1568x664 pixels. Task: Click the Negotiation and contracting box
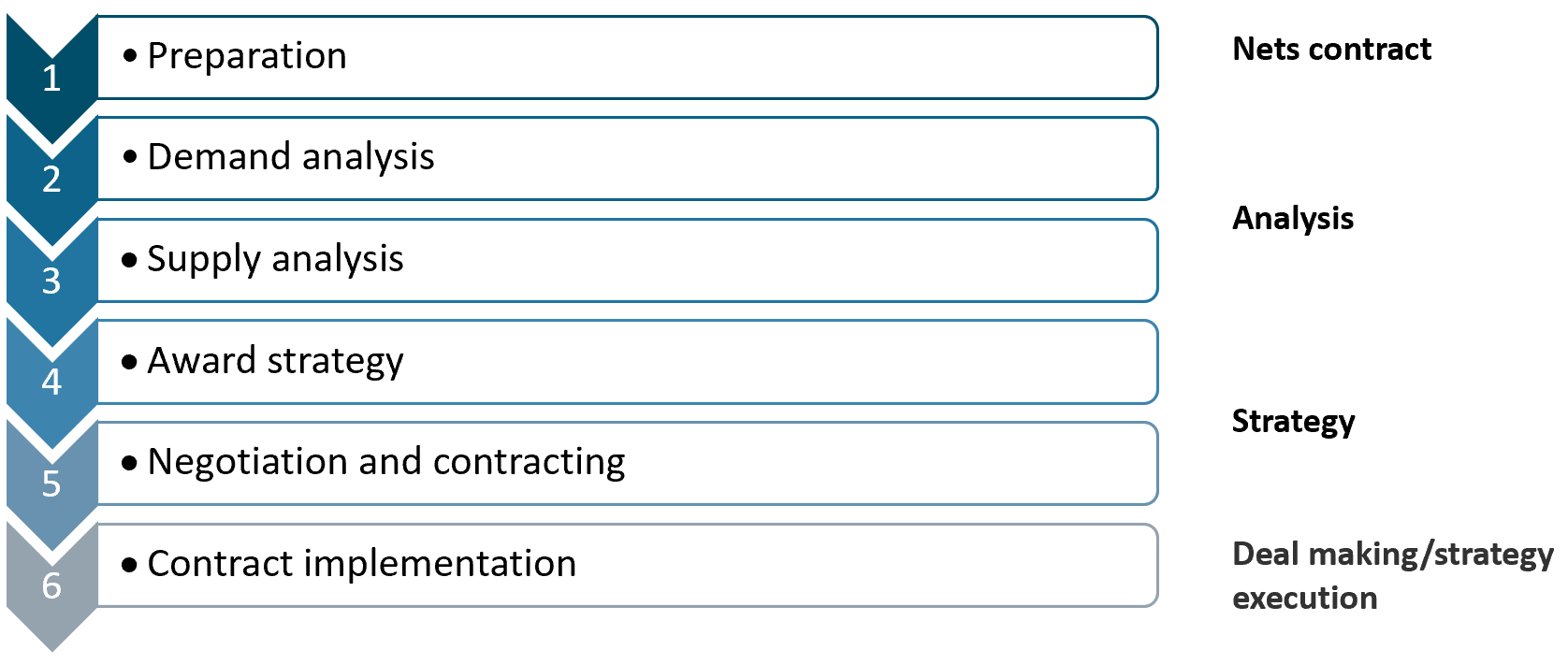coord(628,463)
